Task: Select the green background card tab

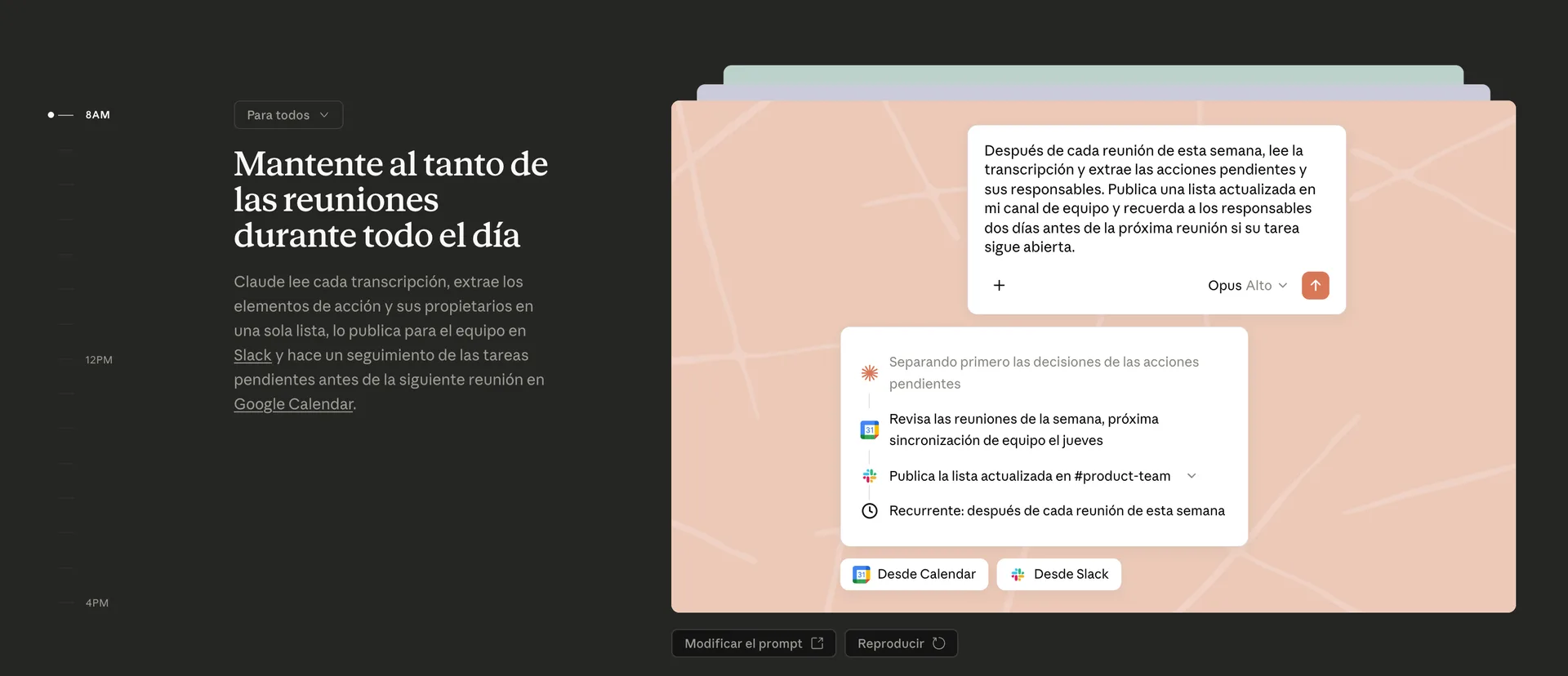Action: pos(1093,74)
